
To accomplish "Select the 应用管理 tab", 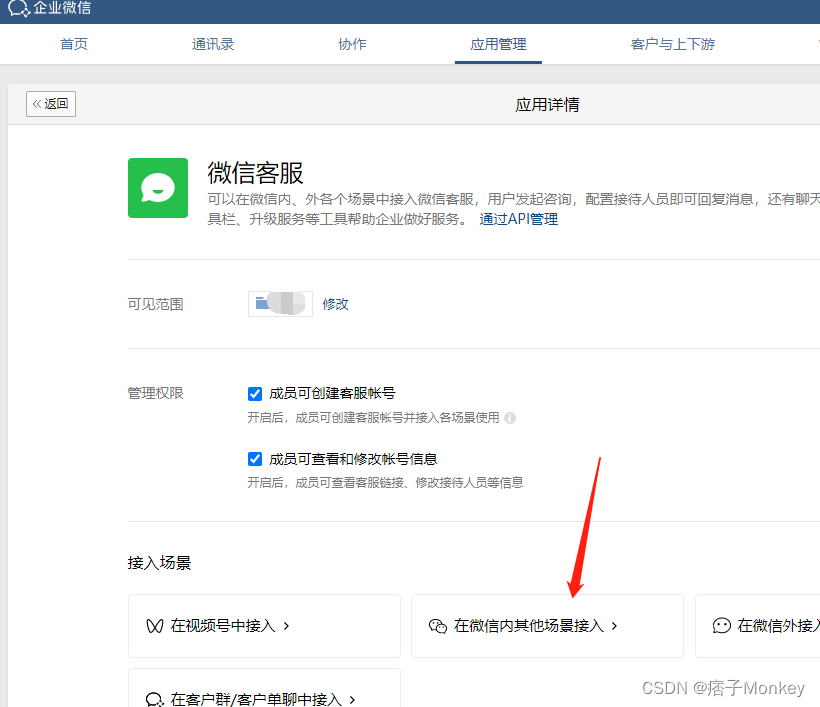I will tap(498, 44).
